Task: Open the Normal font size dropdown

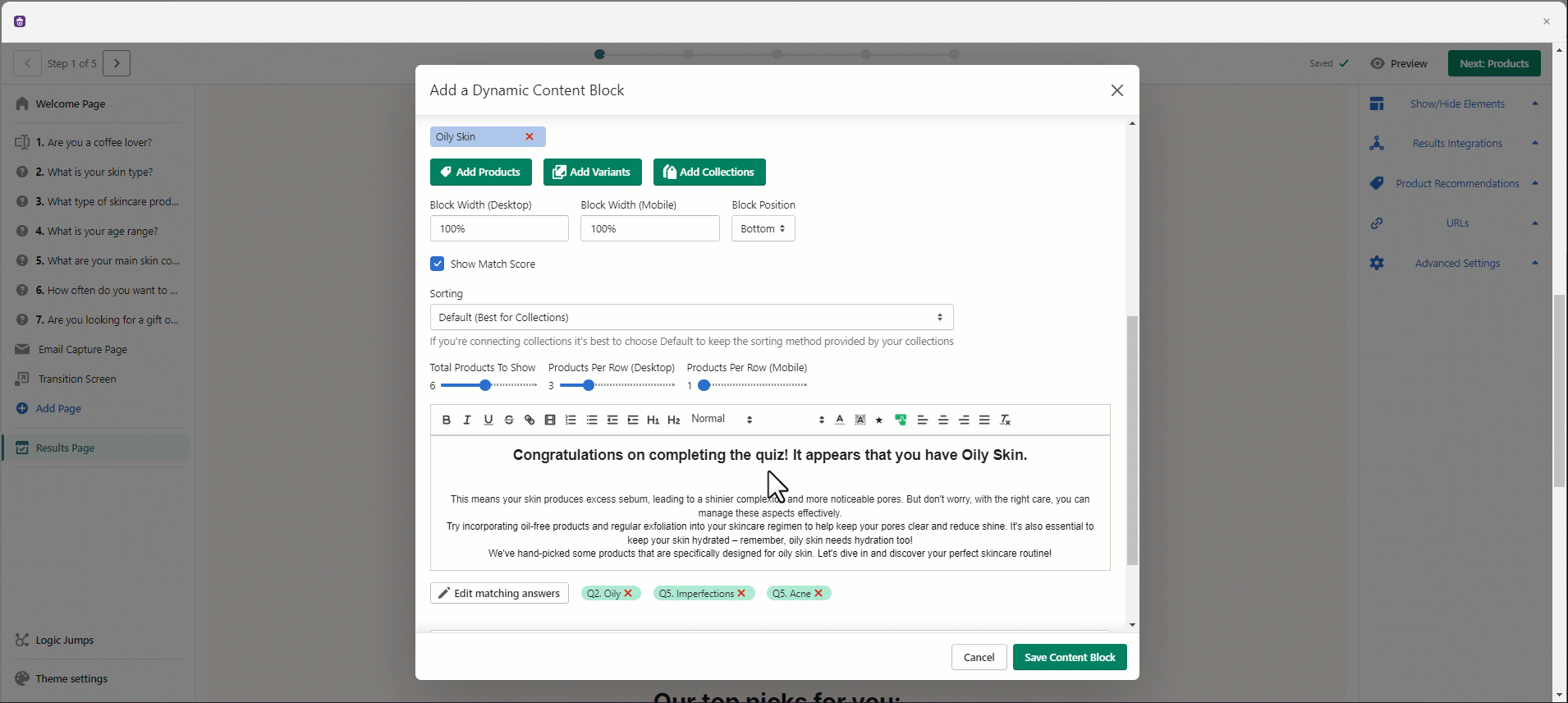Action: 722,419
